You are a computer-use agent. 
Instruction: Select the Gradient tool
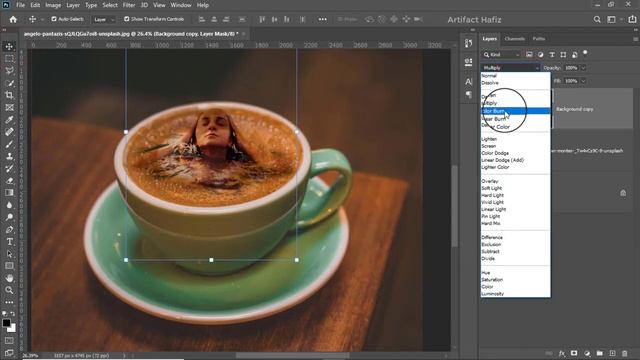(9, 193)
